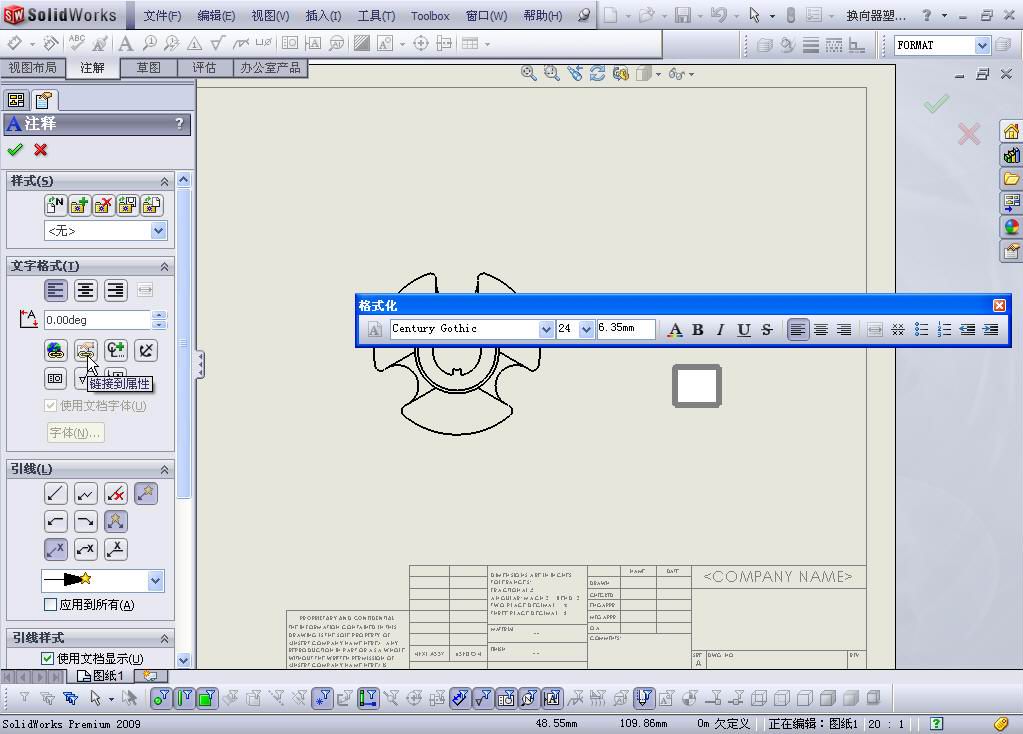
Task: Toggle the 应用到所有(A) checkbox
Action: tap(50, 605)
